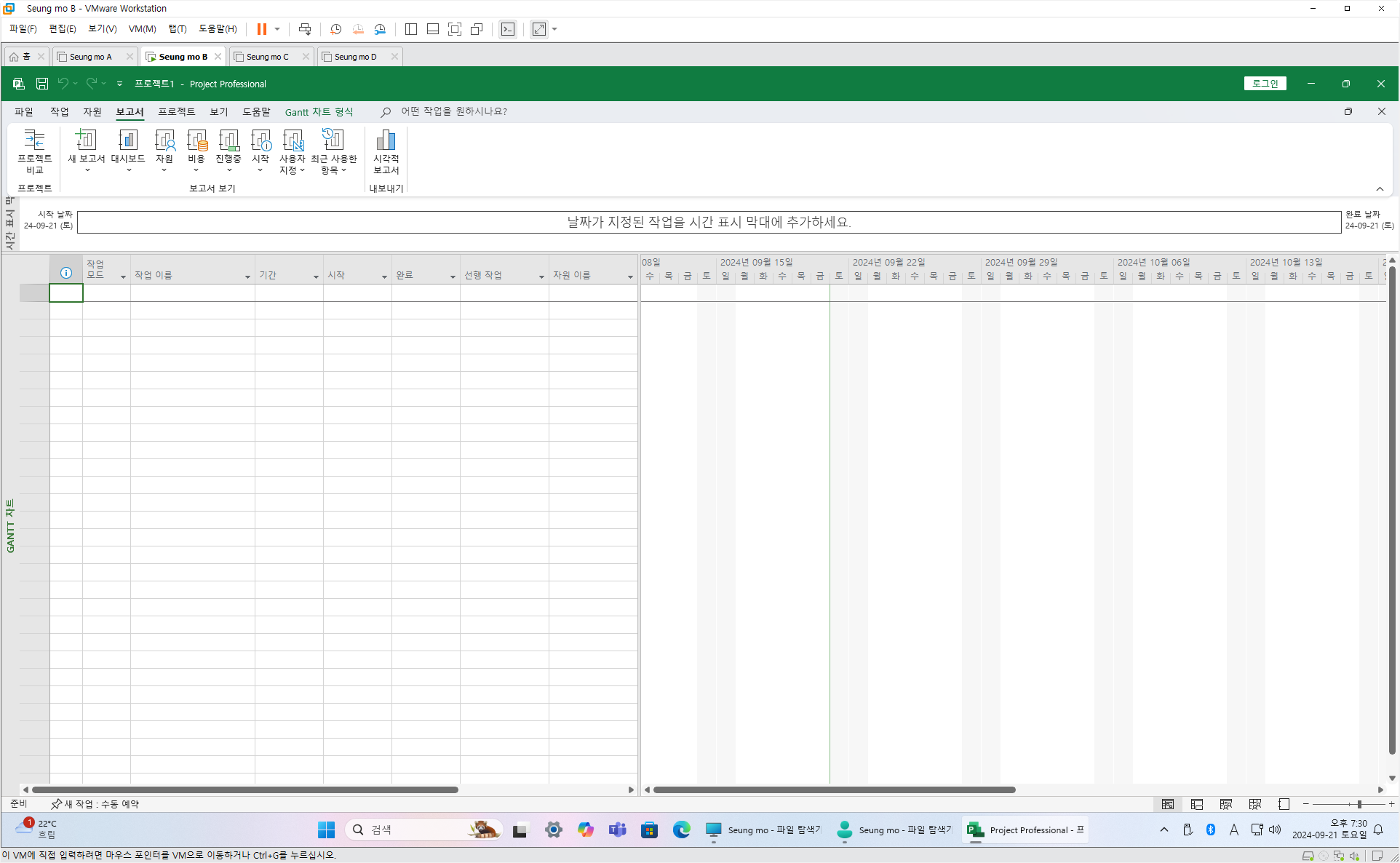This screenshot has width=1400, height=863.
Task: Open the New Report (새 보고서) menu
Action: point(86,151)
